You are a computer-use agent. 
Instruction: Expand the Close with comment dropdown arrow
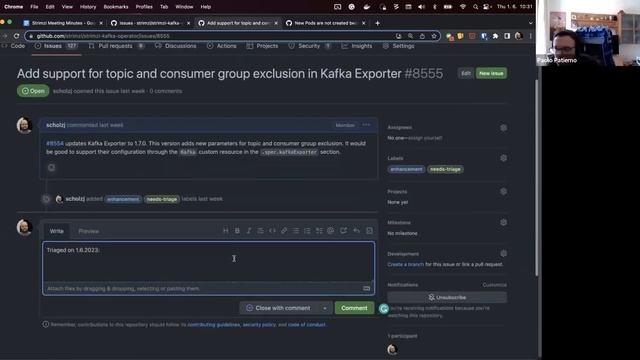(x=325, y=308)
